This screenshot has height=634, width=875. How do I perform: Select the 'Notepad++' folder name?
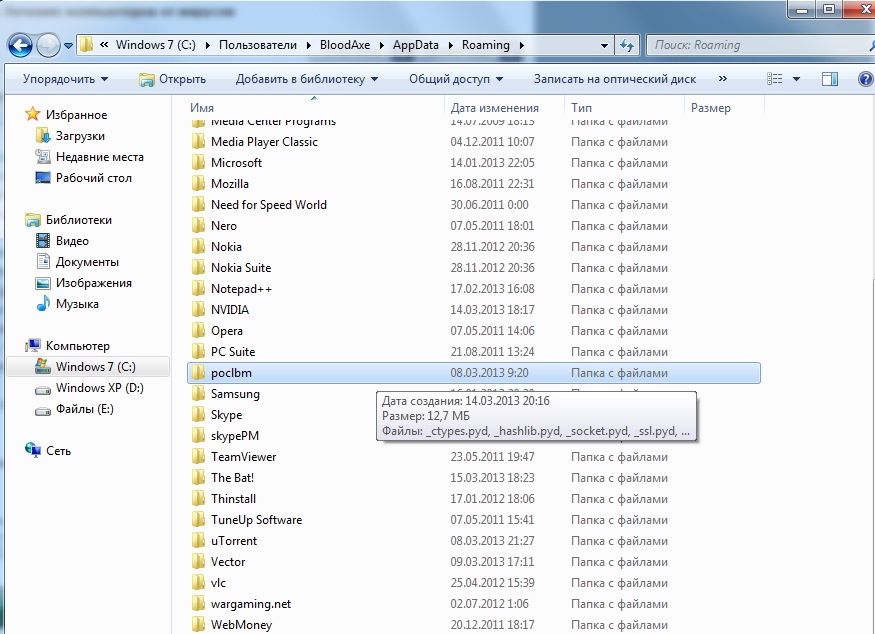point(242,289)
